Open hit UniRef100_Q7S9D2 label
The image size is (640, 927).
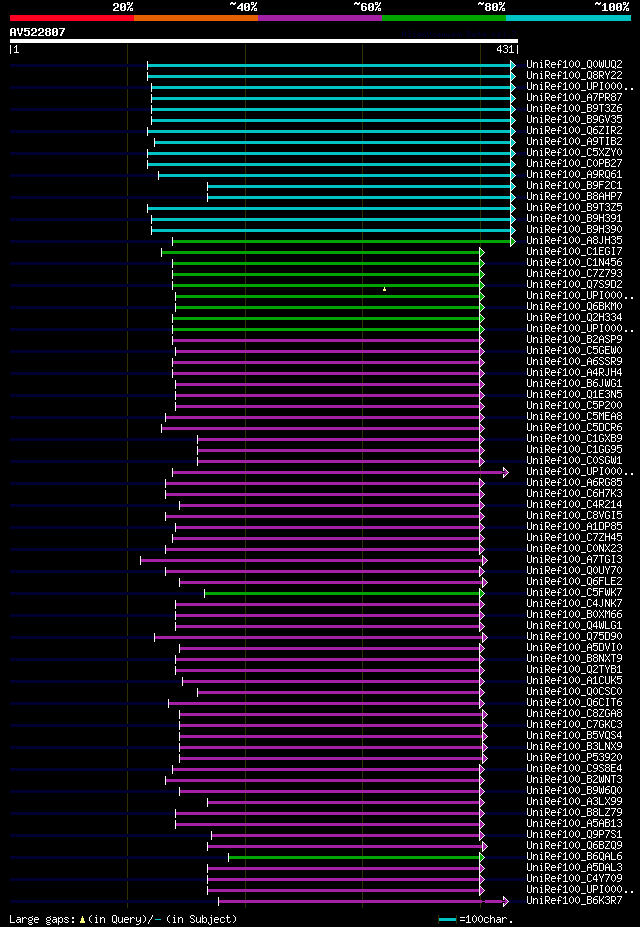click(x=574, y=286)
